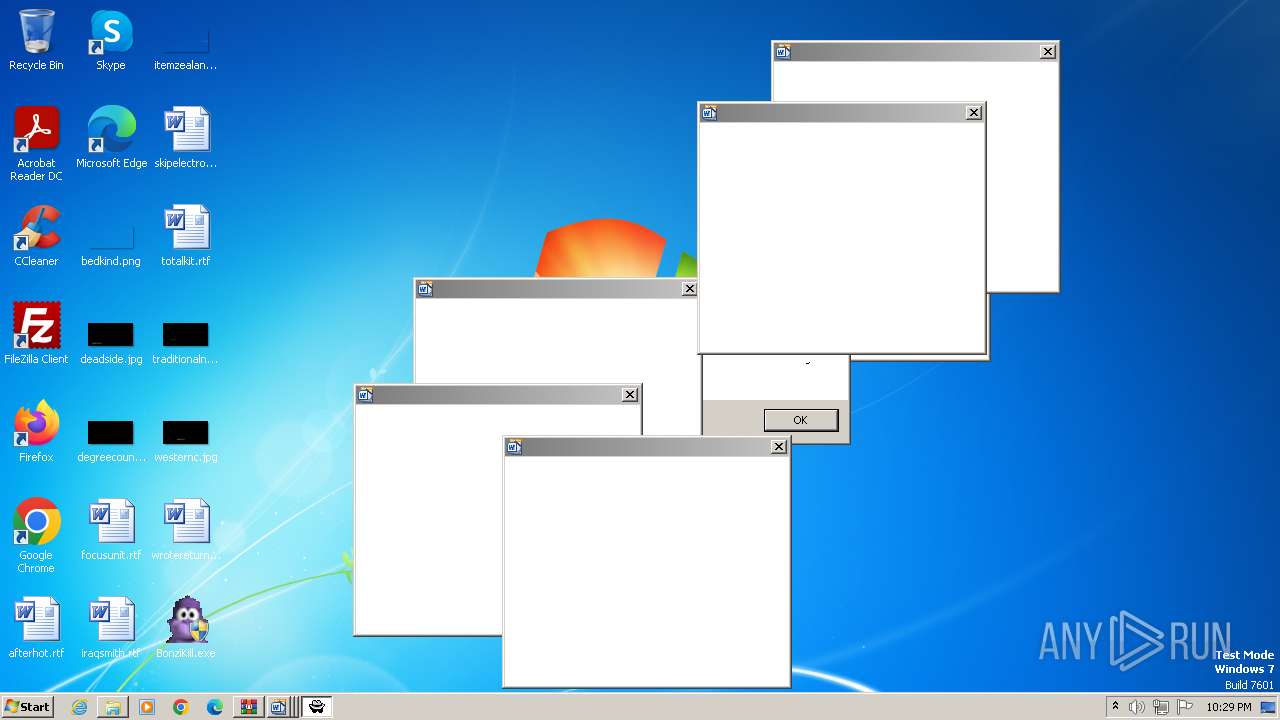1280x720 pixels.
Task: Click the Show desktop button
Action: 1269,707
